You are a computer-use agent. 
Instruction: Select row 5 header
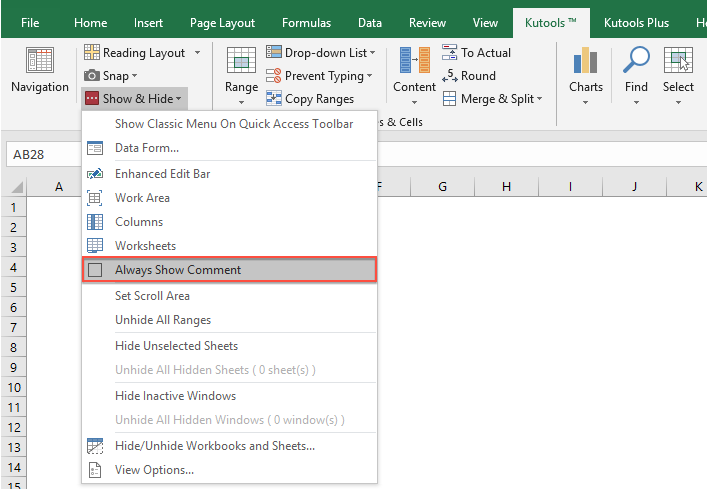pyautogui.click(x=14, y=288)
